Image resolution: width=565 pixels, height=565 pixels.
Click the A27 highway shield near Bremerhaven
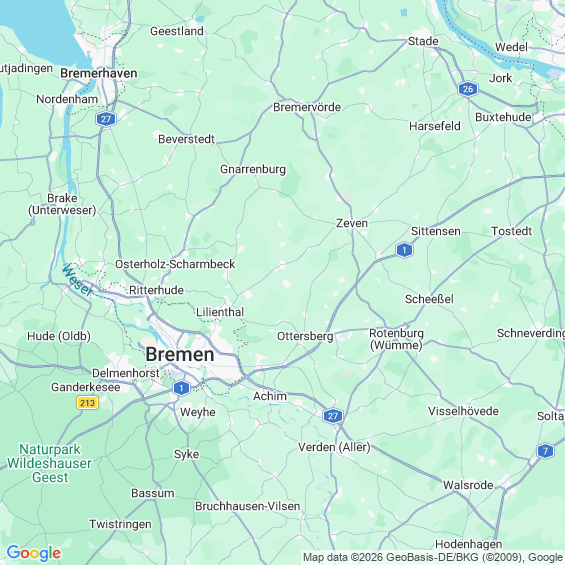106,119
